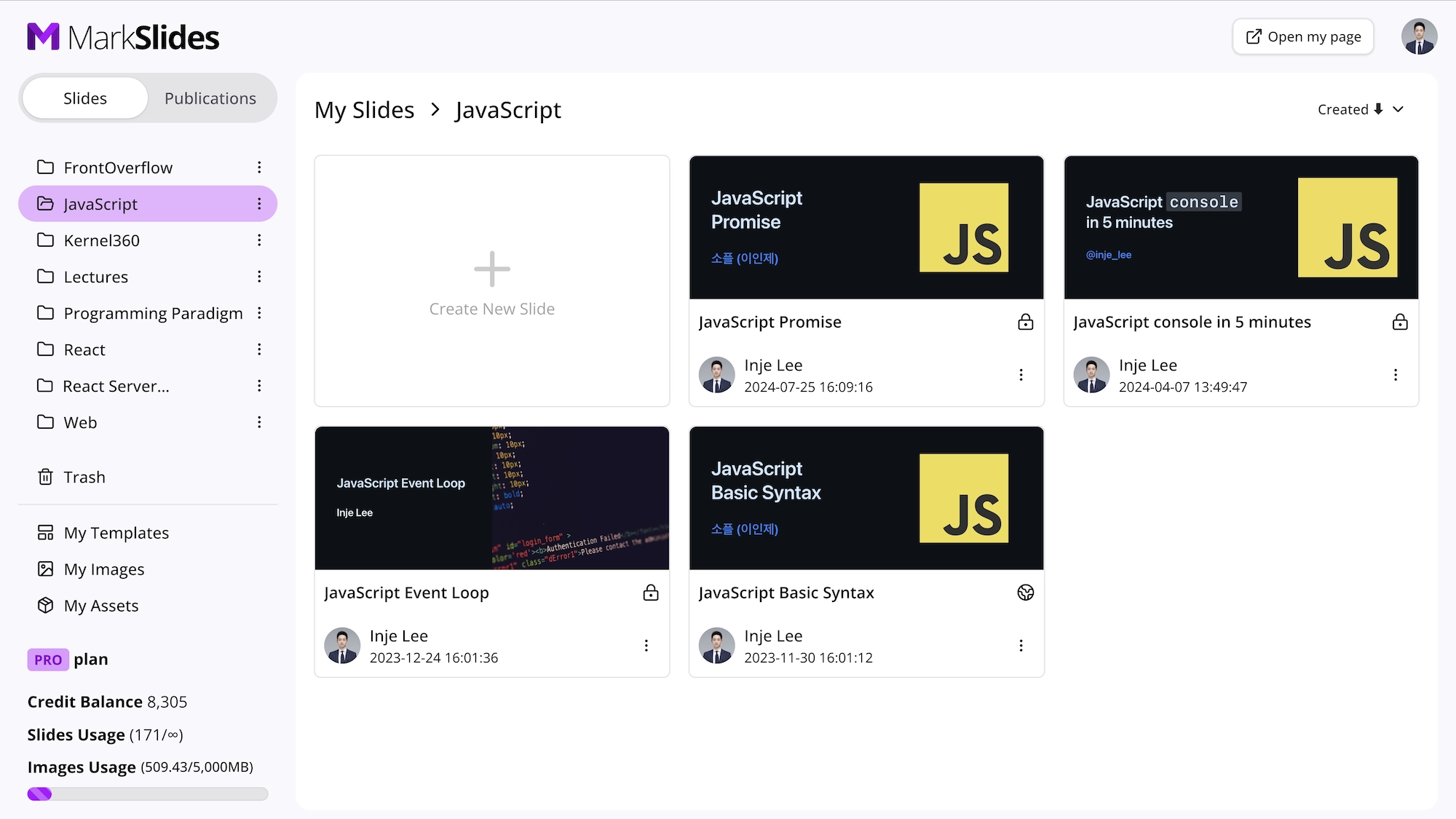The image size is (1456, 819).
Task: Click the user profile avatar in header
Action: [x=1419, y=36]
